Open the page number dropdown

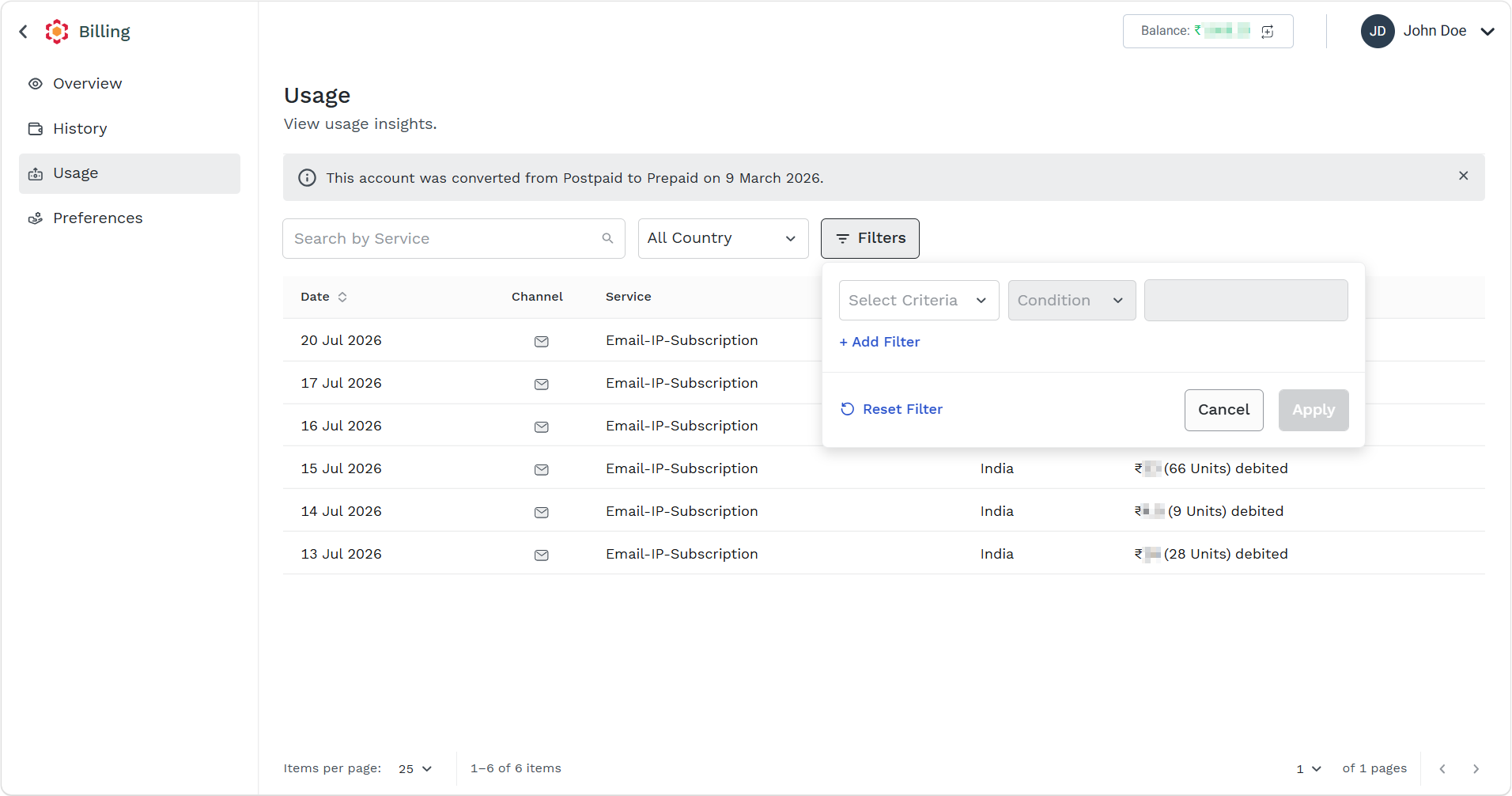click(x=1309, y=769)
